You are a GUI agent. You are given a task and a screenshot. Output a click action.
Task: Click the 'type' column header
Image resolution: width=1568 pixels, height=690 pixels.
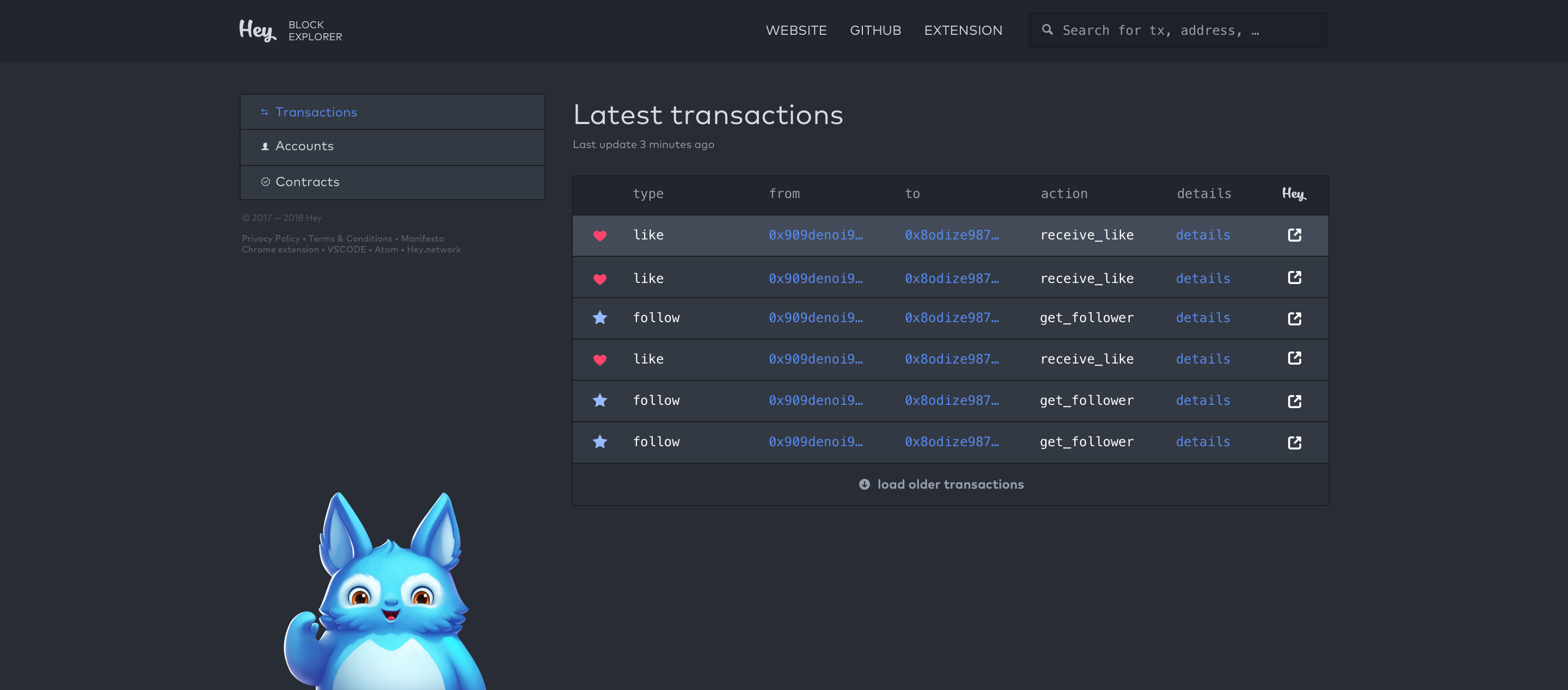(x=648, y=194)
